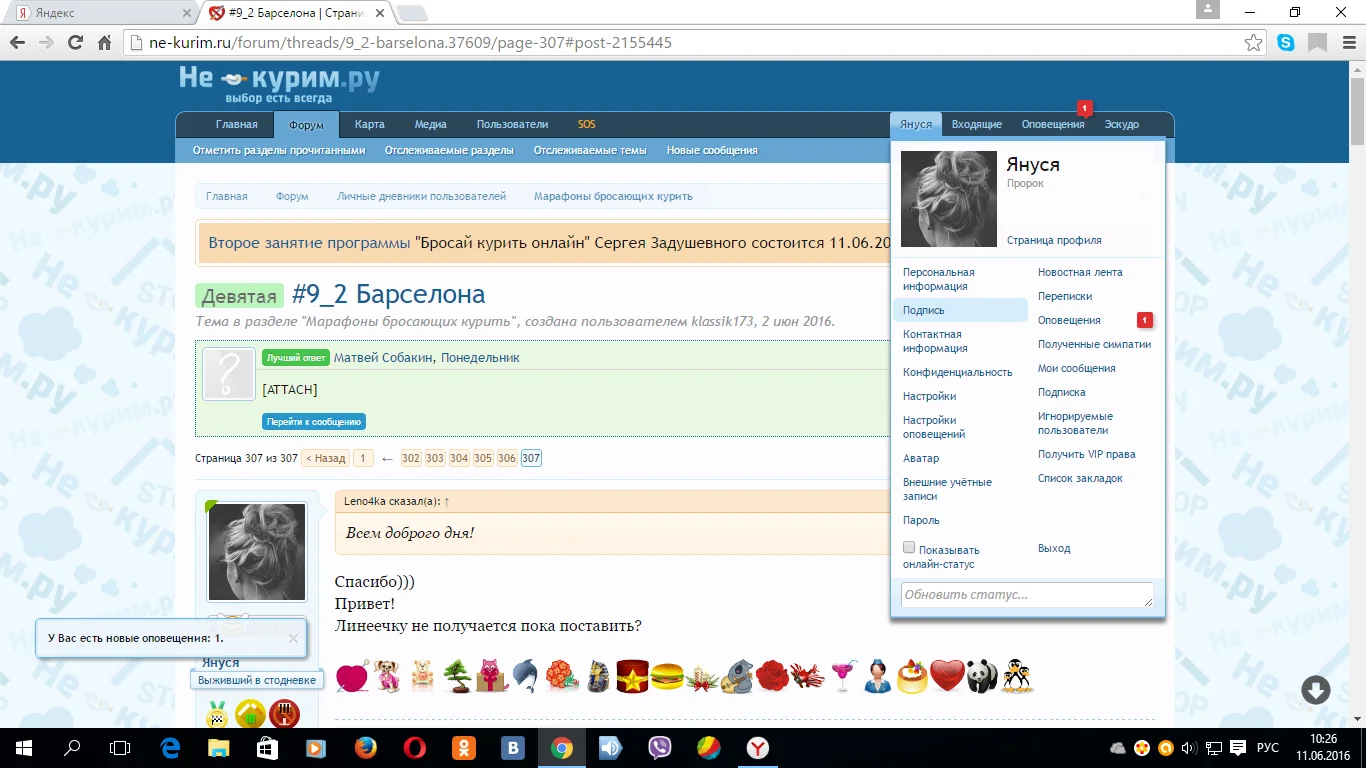Click the browser address bar URL
The width and height of the screenshot is (1366, 768).
[410, 43]
